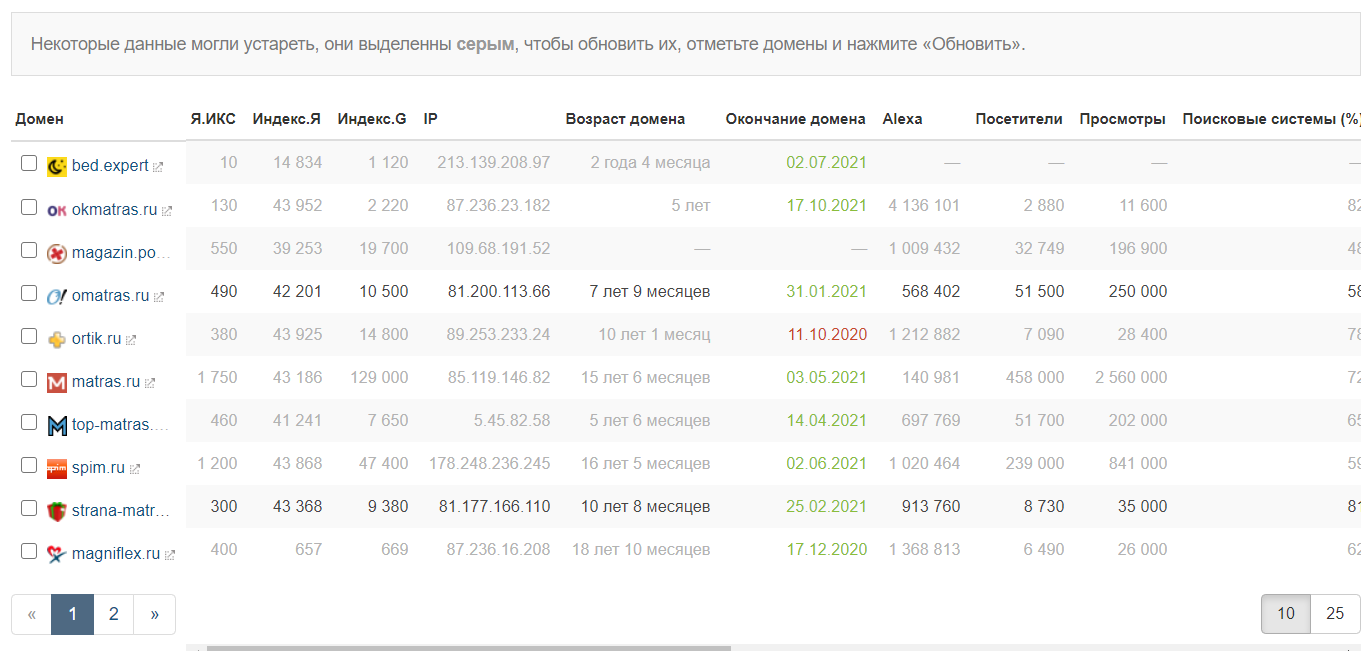Sort by Посетители column header

(x=1018, y=119)
